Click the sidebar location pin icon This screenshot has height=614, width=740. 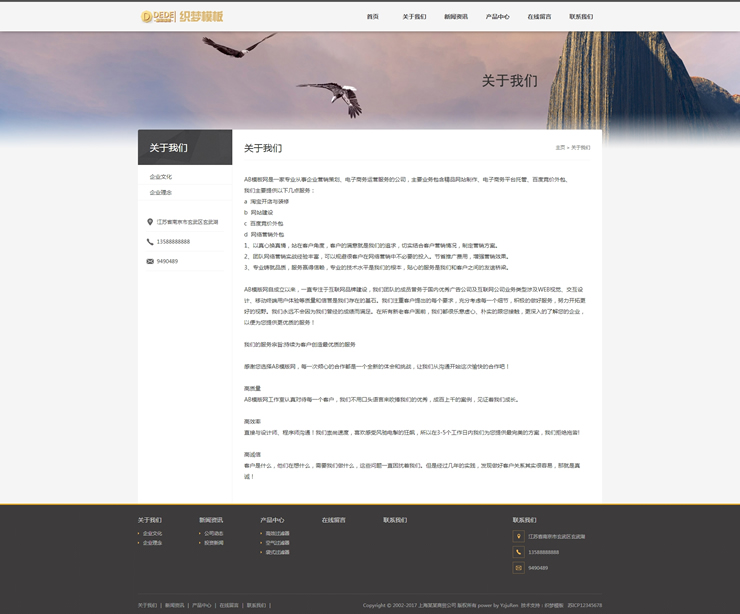click(x=150, y=222)
